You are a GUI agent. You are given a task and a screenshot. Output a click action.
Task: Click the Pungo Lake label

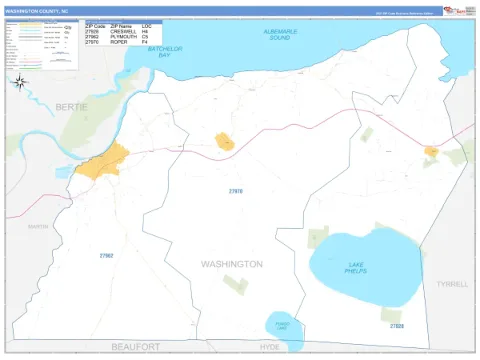(282, 326)
